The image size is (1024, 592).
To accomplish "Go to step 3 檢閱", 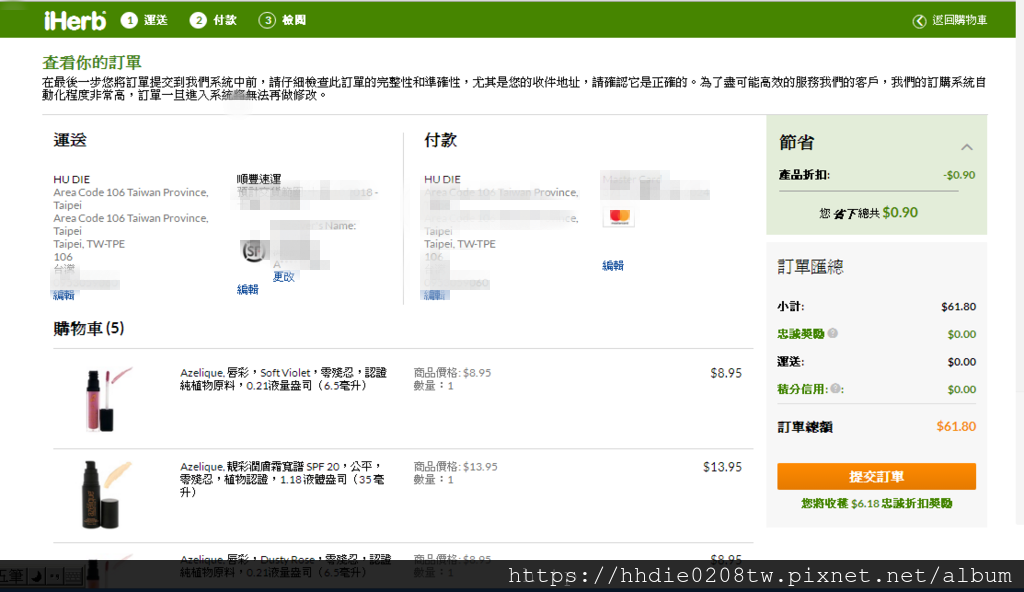I will pyautogui.click(x=282, y=20).
